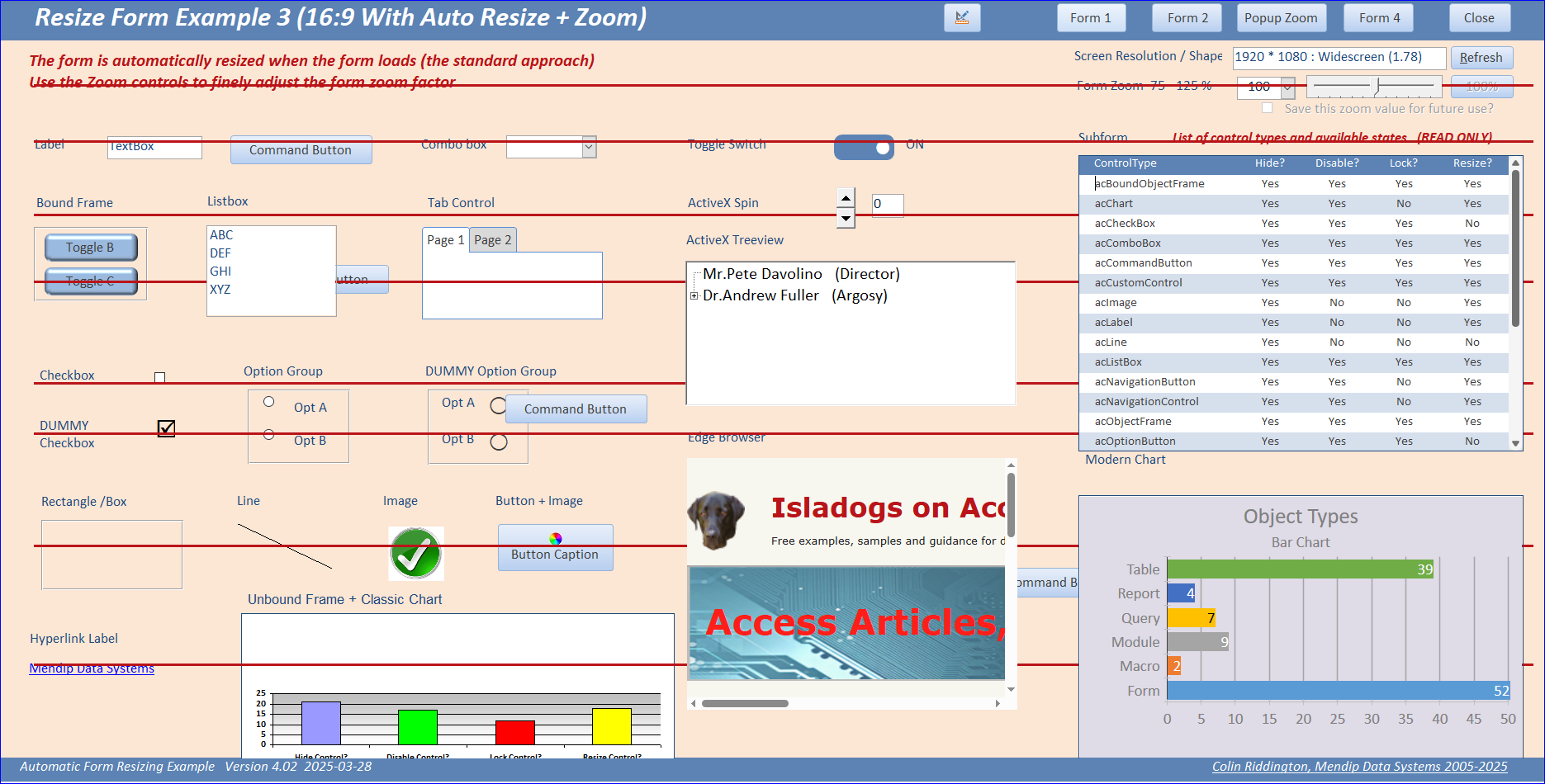Toggle the ON switch
This screenshot has height=784, width=1545.
click(x=865, y=147)
